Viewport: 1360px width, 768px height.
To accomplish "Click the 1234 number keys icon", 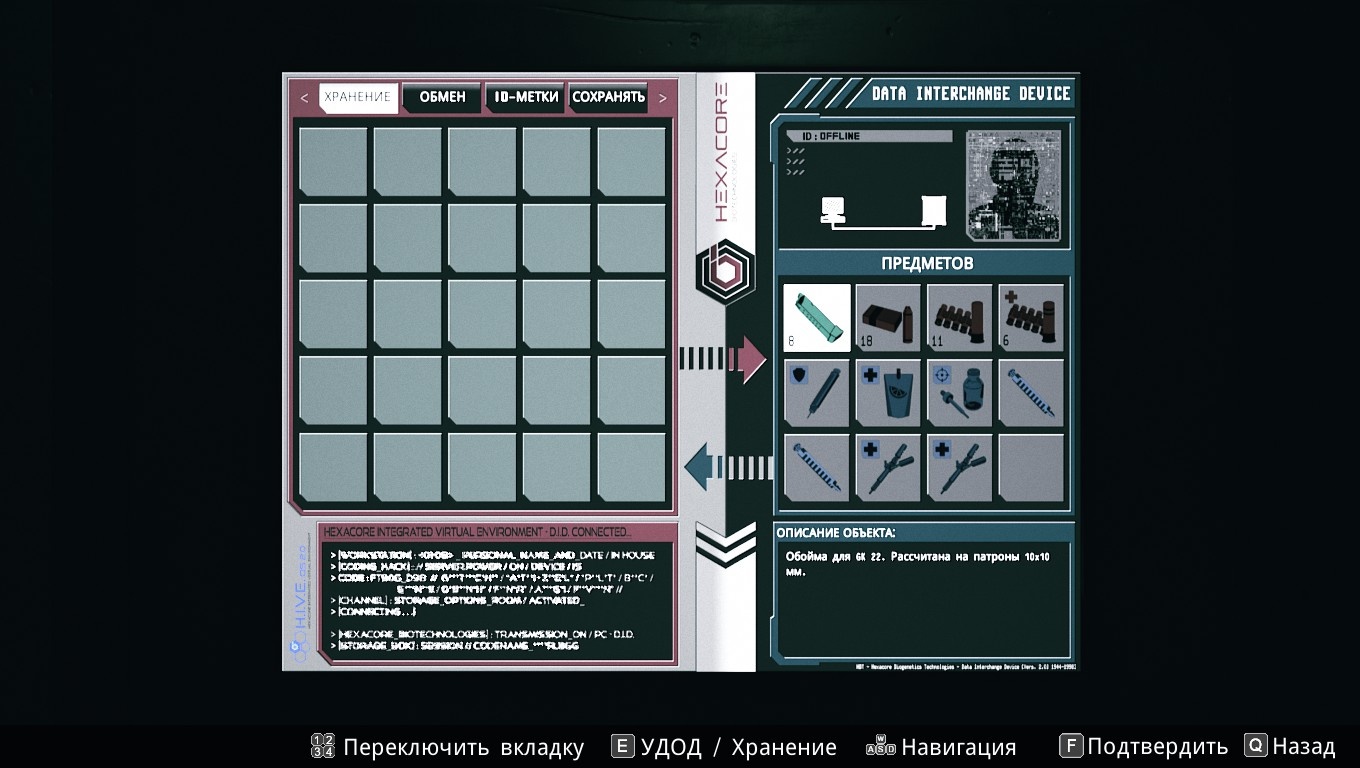I will [x=323, y=746].
